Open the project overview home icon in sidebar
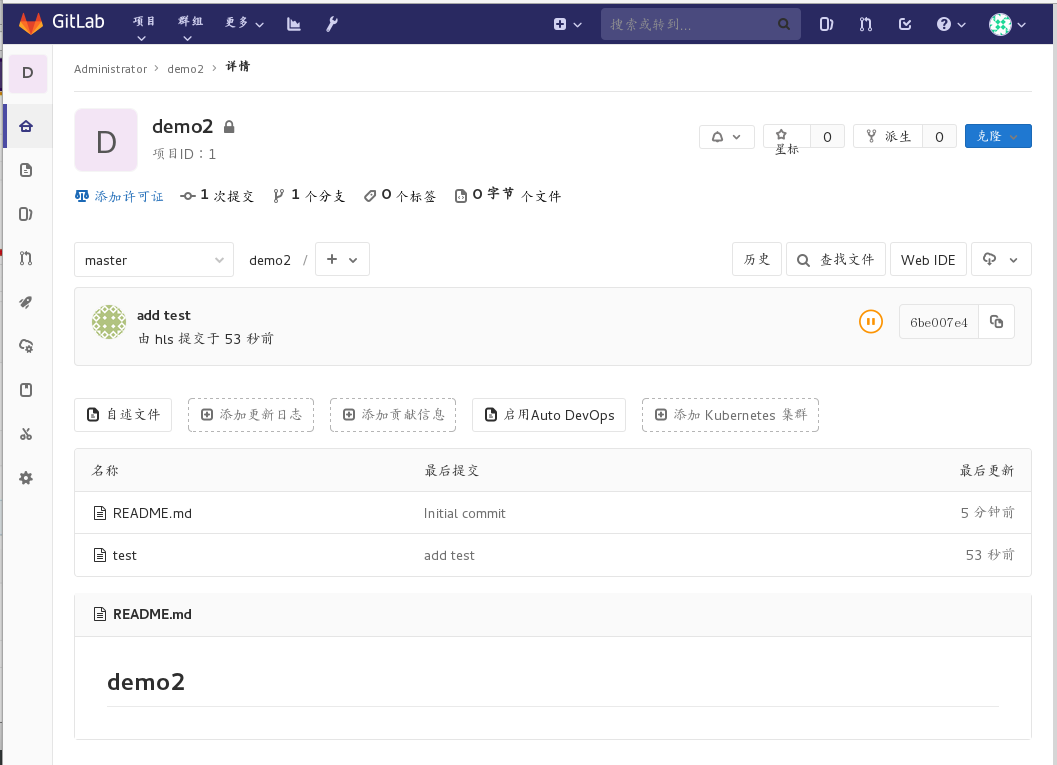 point(26,126)
